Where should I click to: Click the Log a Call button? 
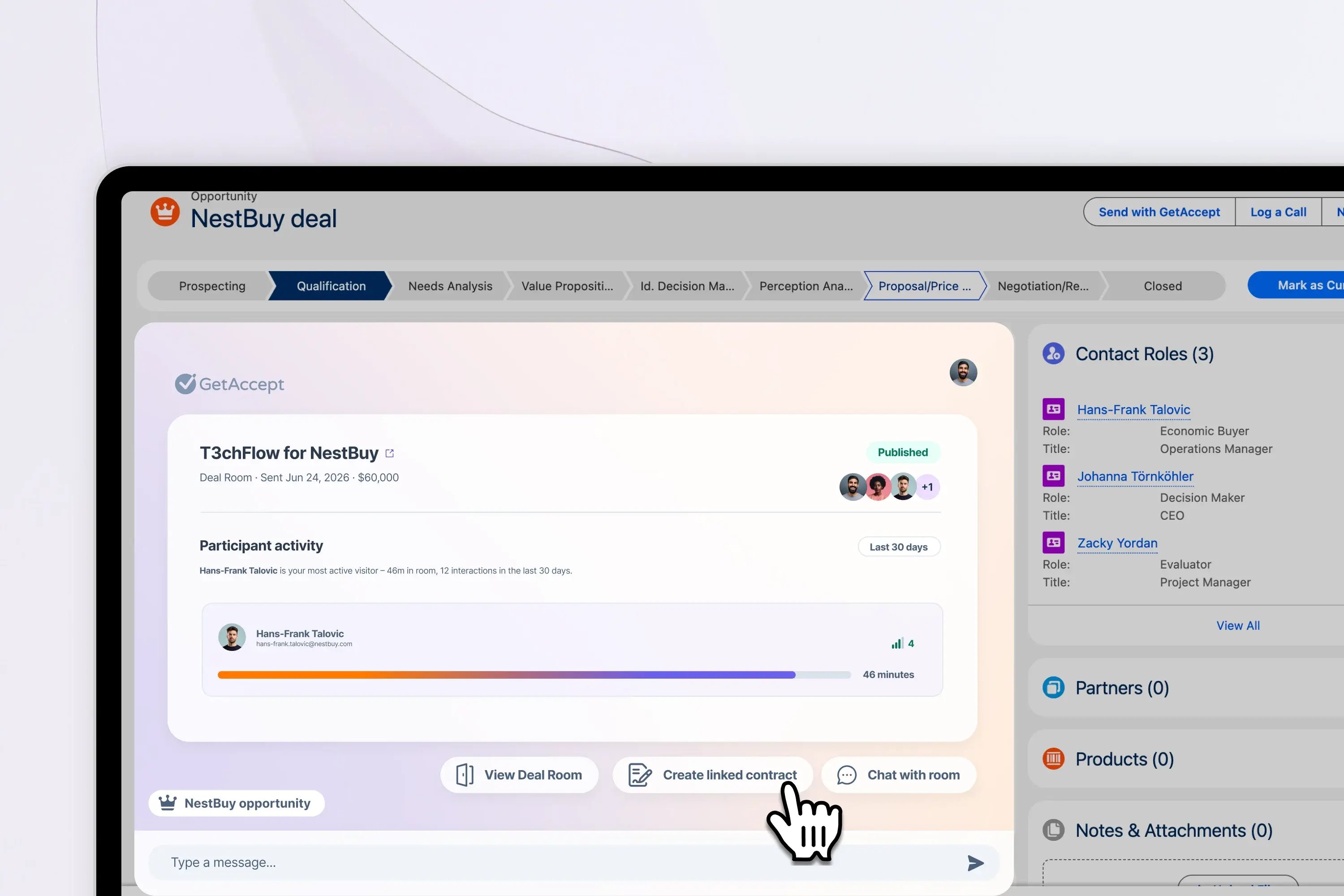click(1278, 212)
